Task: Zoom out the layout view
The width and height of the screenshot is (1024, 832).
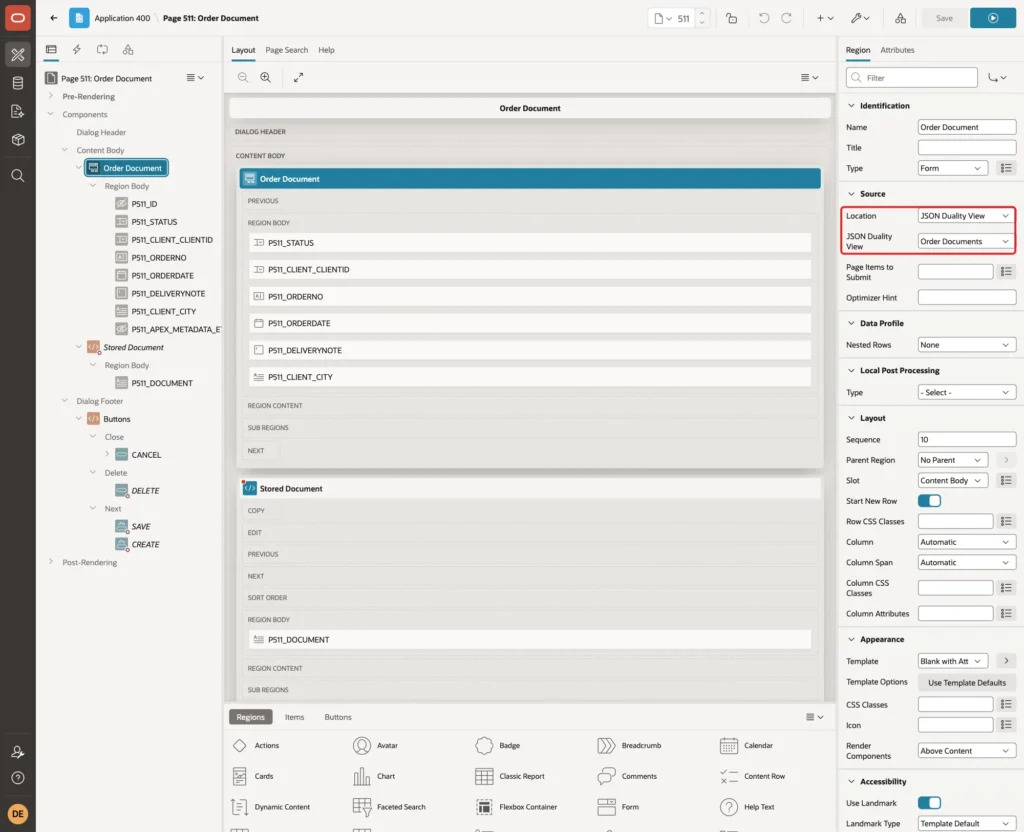Action: click(x=243, y=77)
